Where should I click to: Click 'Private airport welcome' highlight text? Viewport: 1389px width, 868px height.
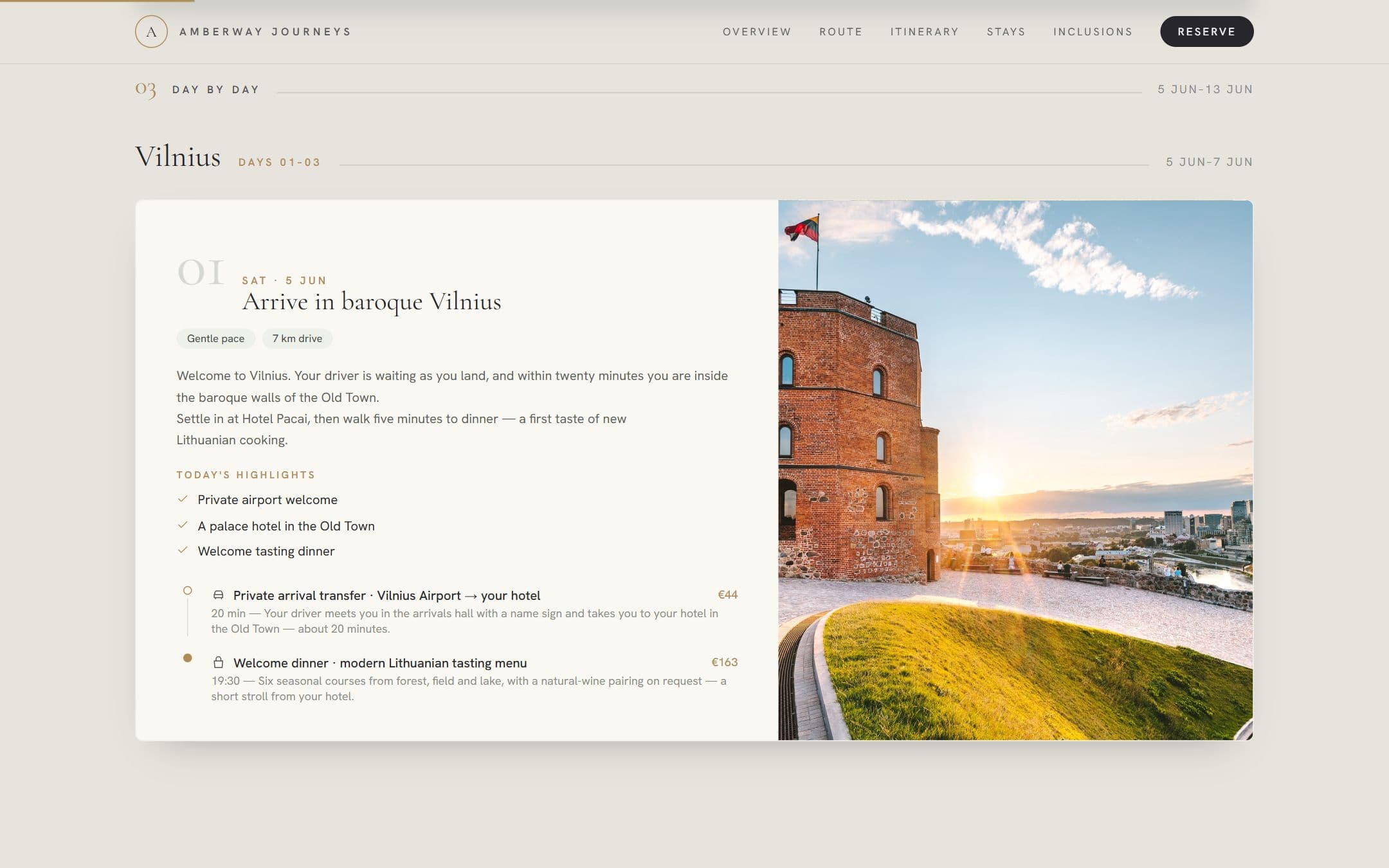coord(268,500)
